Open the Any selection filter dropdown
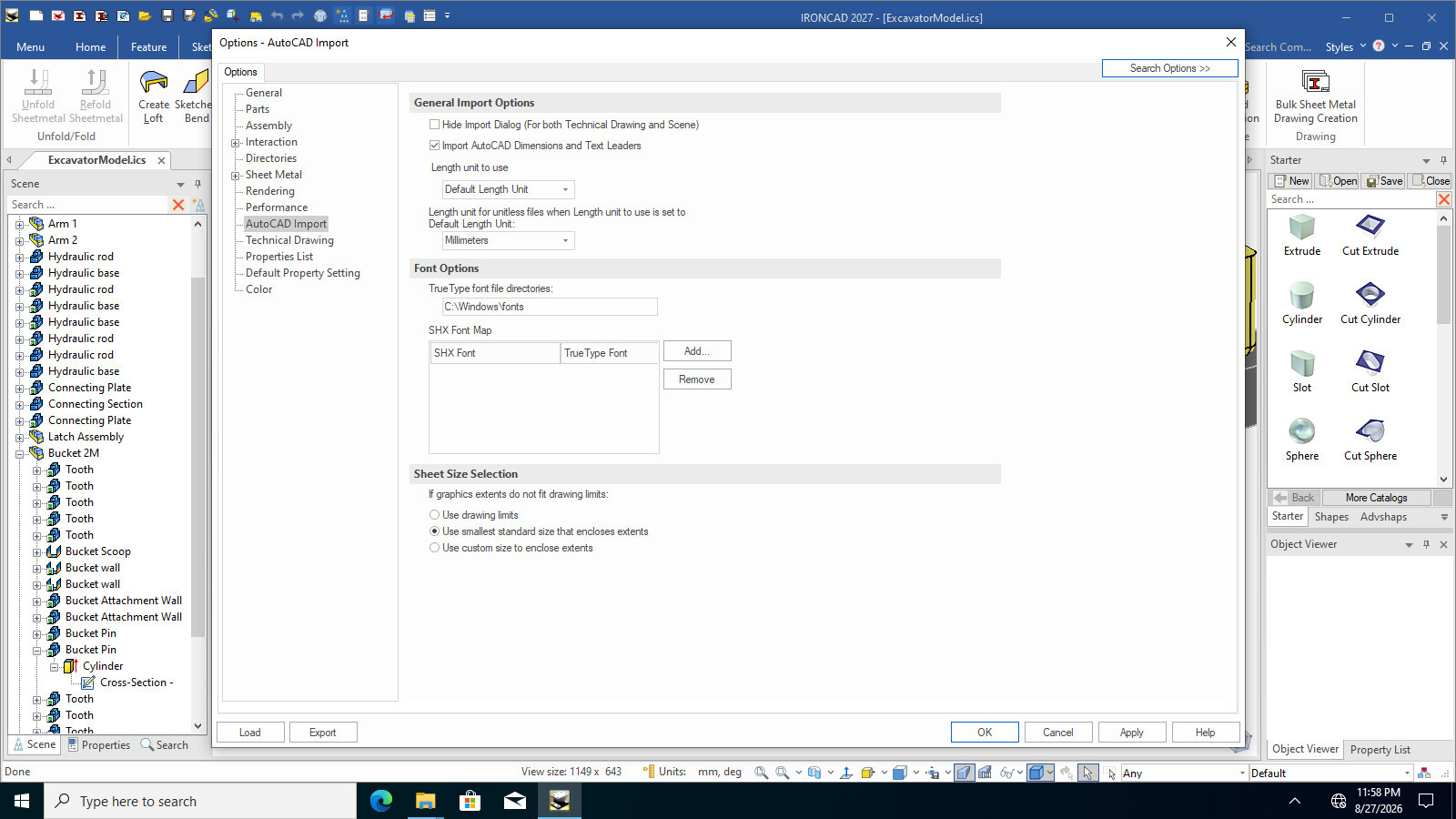 point(1184,773)
